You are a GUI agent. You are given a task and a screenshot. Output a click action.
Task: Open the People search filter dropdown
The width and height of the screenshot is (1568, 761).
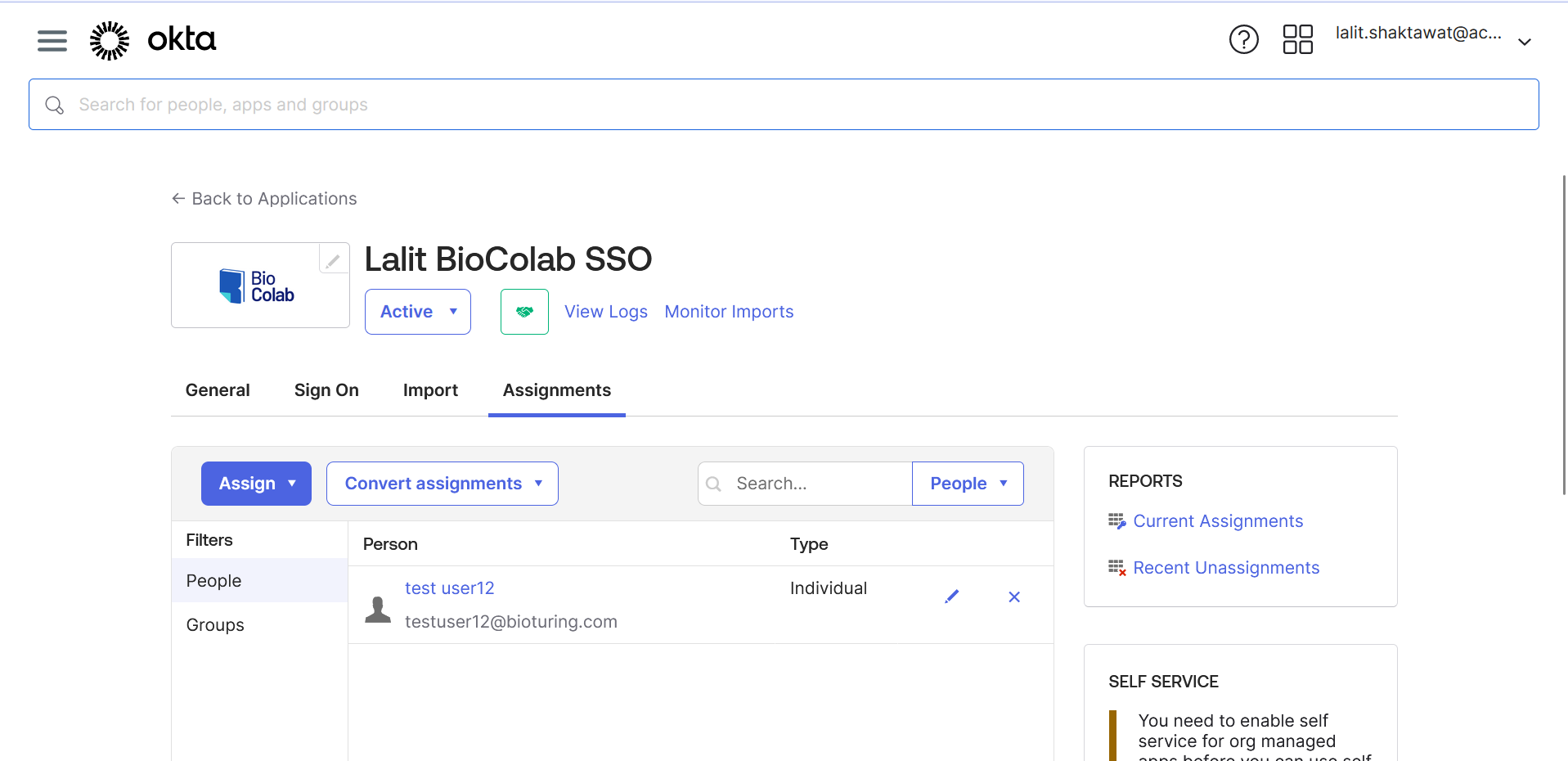coord(968,484)
